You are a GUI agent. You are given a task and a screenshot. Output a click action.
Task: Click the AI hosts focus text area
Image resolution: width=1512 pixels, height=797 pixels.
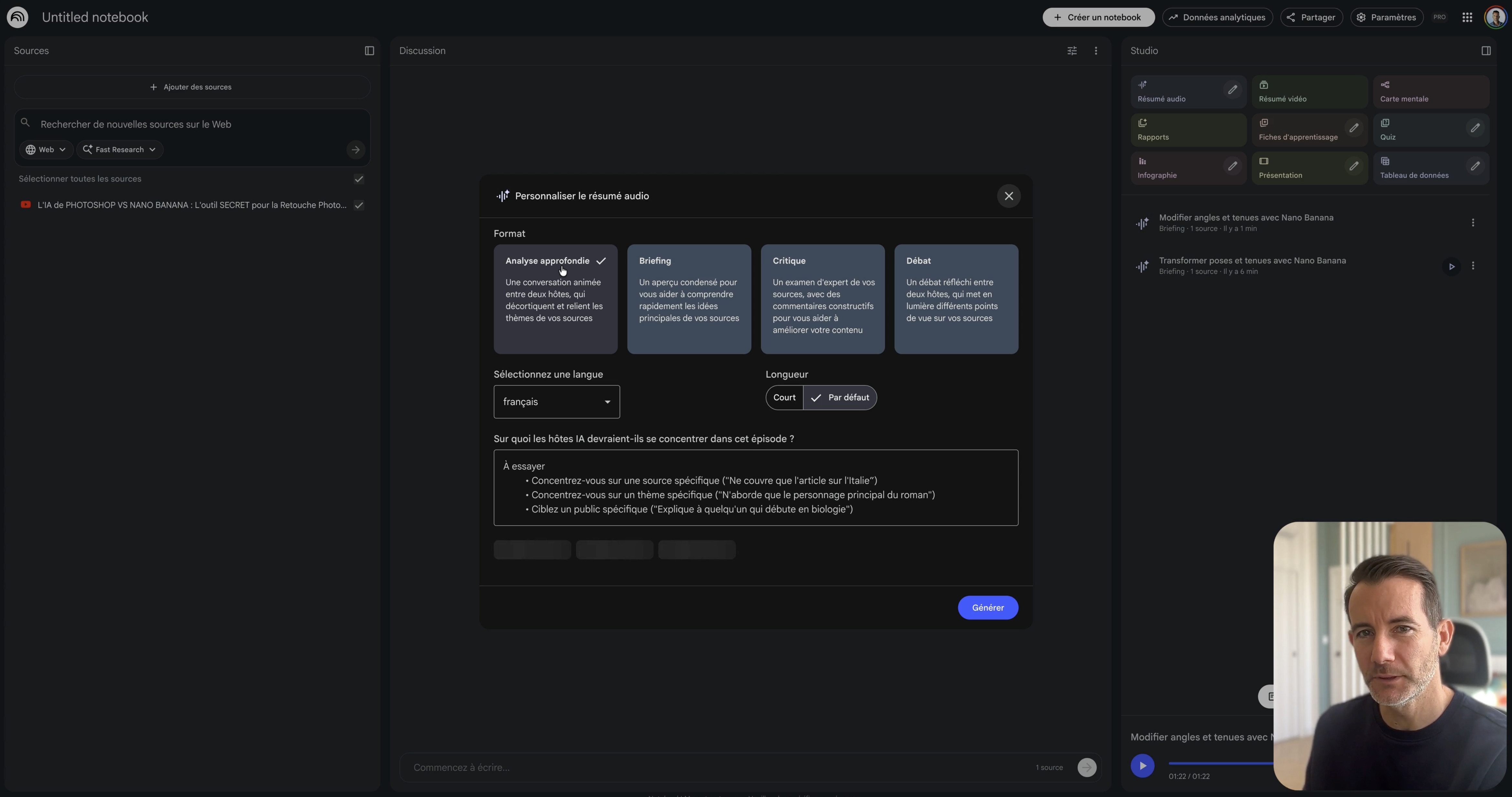click(755, 487)
